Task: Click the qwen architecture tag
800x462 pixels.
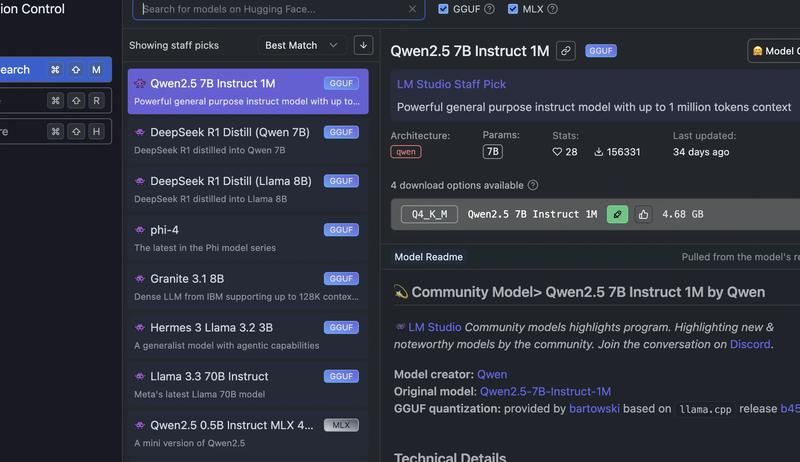Action: pyautogui.click(x=406, y=152)
